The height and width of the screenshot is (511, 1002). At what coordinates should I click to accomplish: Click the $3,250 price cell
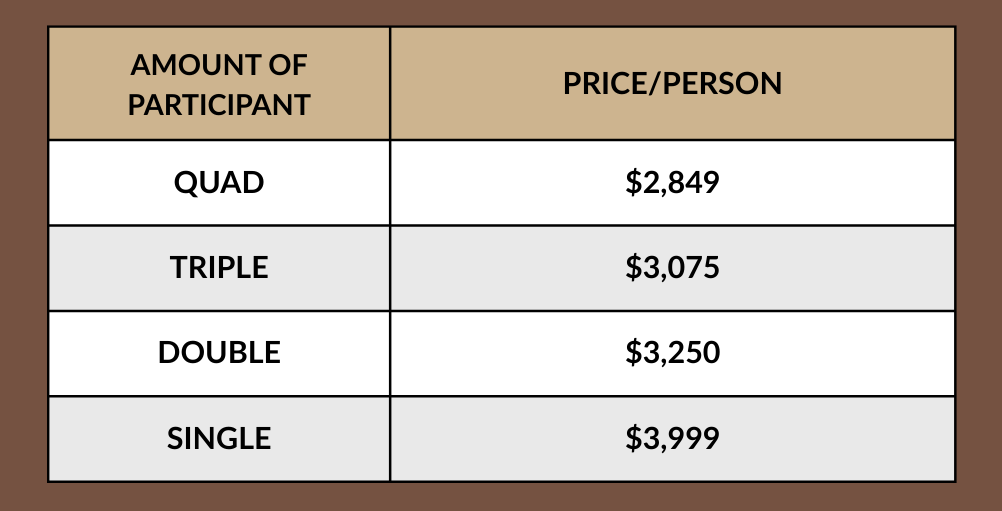tap(672, 353)
